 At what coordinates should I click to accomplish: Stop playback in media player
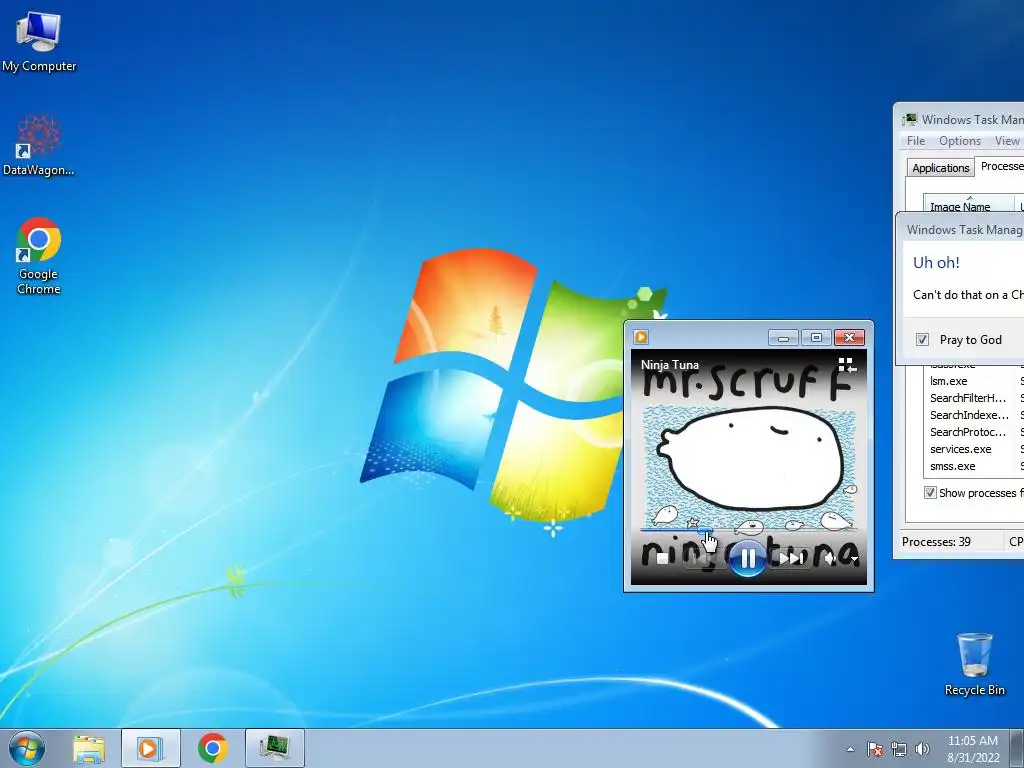[x=662, y=558]
